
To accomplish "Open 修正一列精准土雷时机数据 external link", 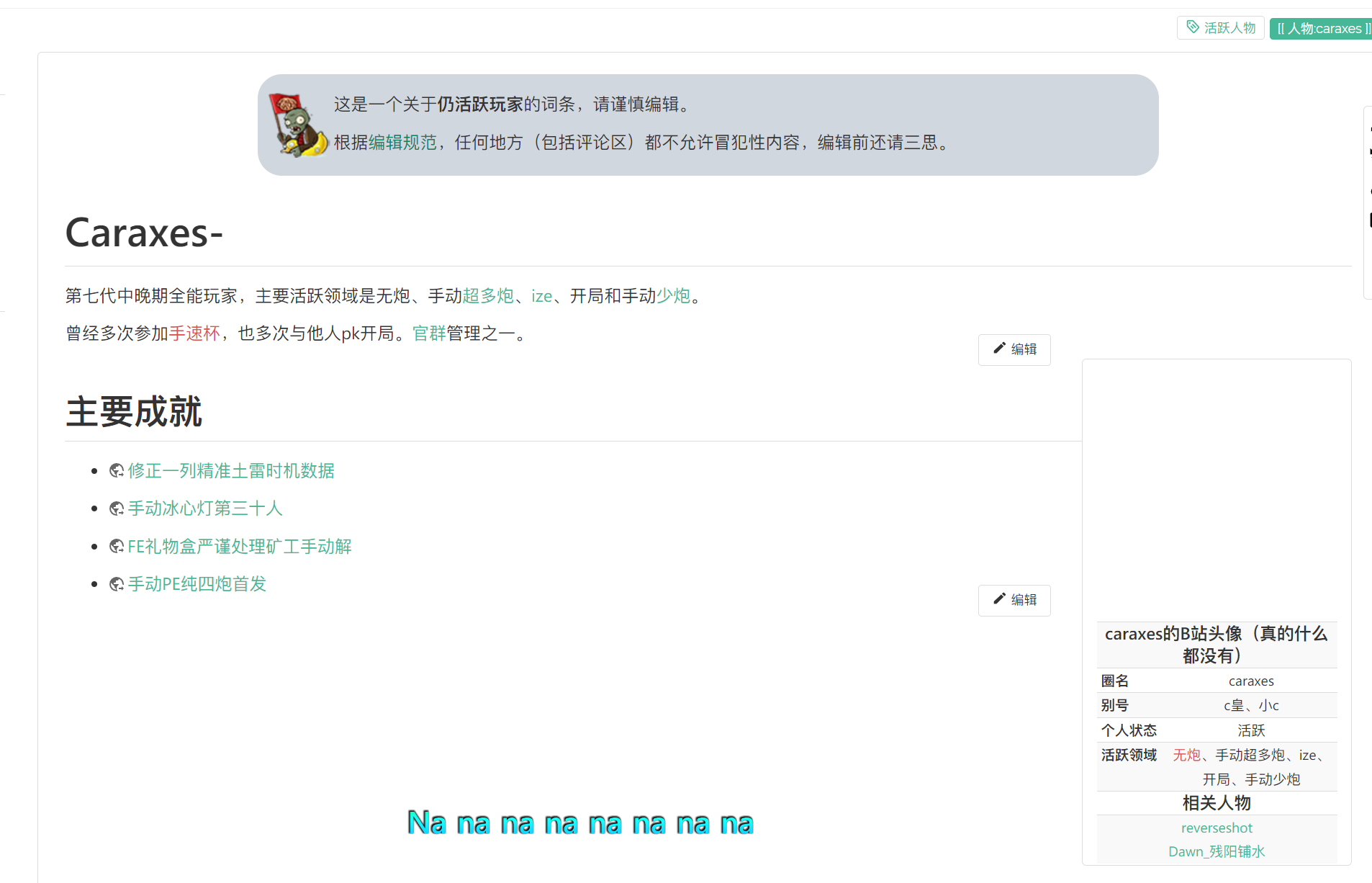I will (x=231, y=471).
